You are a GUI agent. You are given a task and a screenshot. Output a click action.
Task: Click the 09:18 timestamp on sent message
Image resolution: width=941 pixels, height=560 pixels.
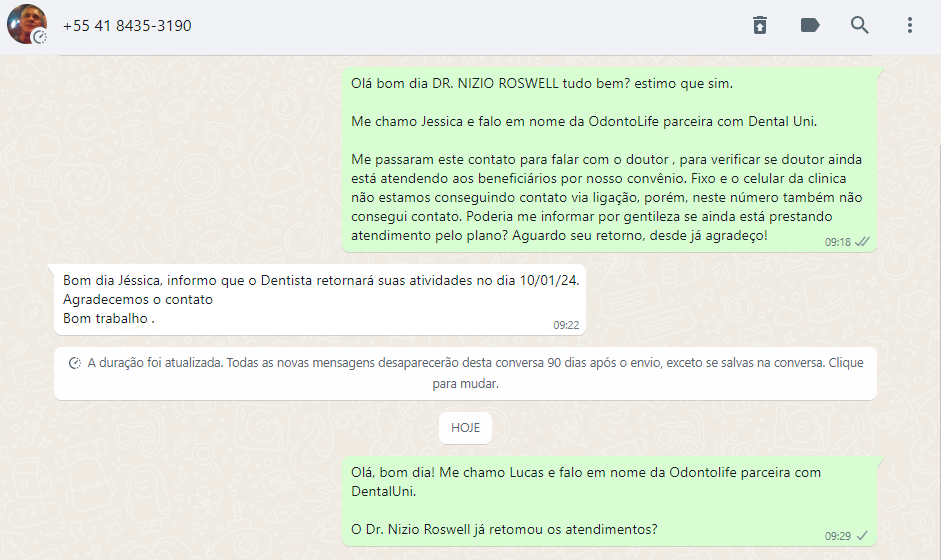tap(838, 242)
